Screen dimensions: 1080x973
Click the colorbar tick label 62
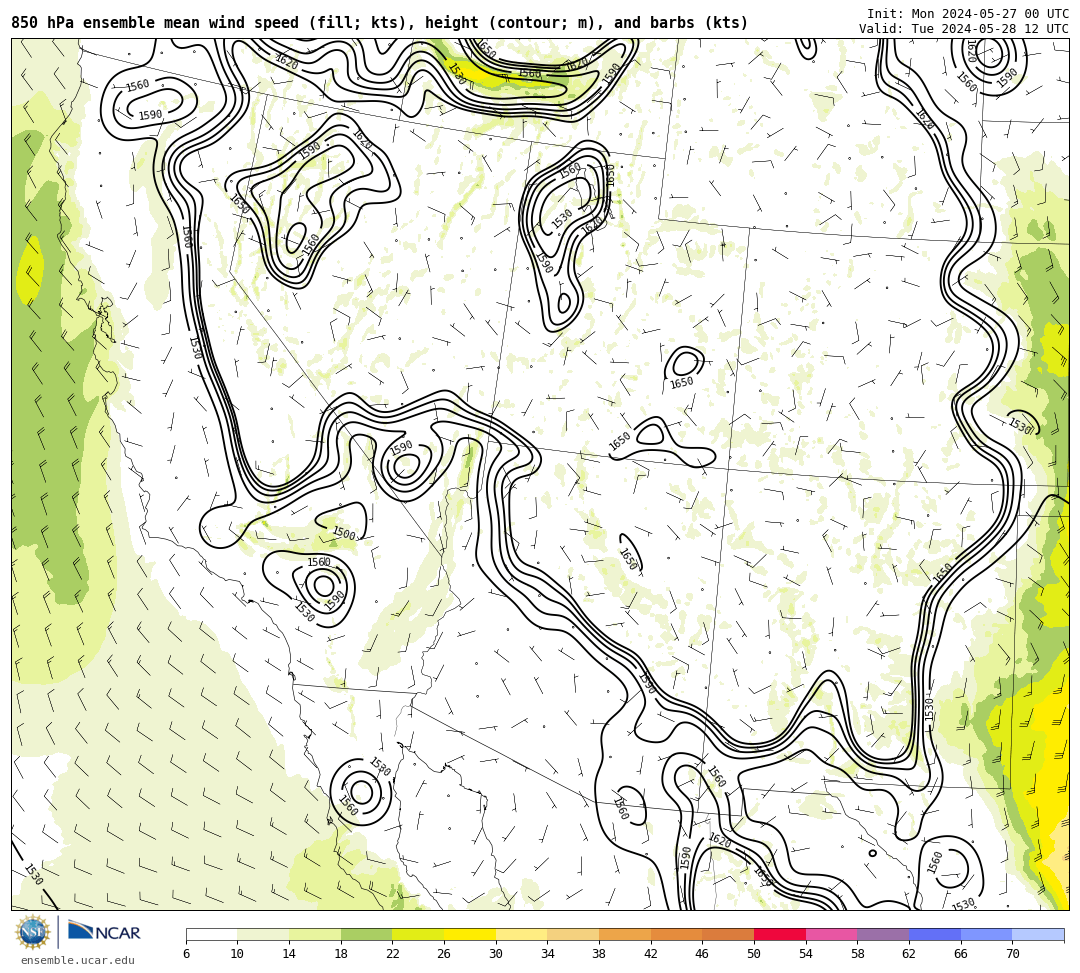[x=909, y=954]
